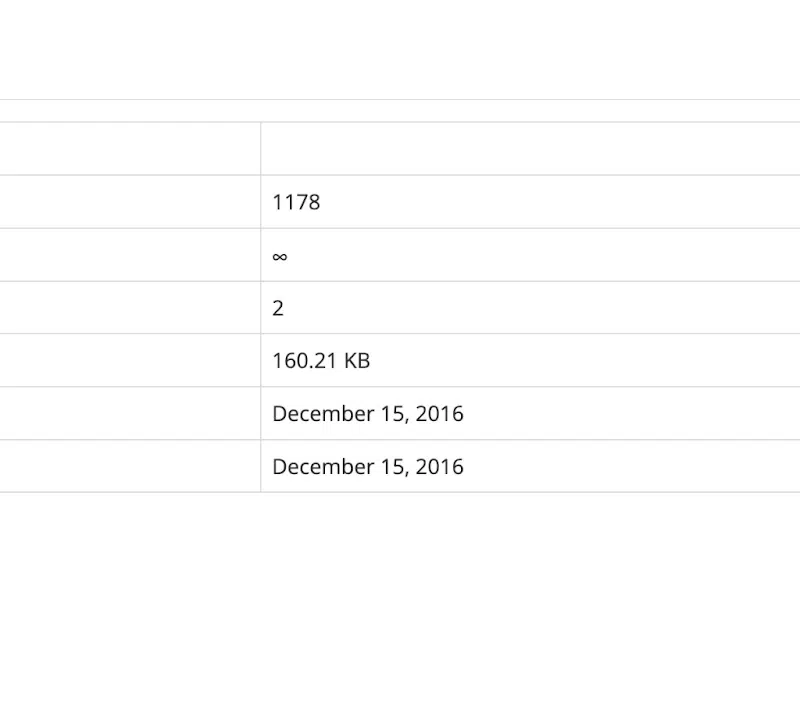Select the infinity symbol cell
800x728 pixels.
[279, 256]
